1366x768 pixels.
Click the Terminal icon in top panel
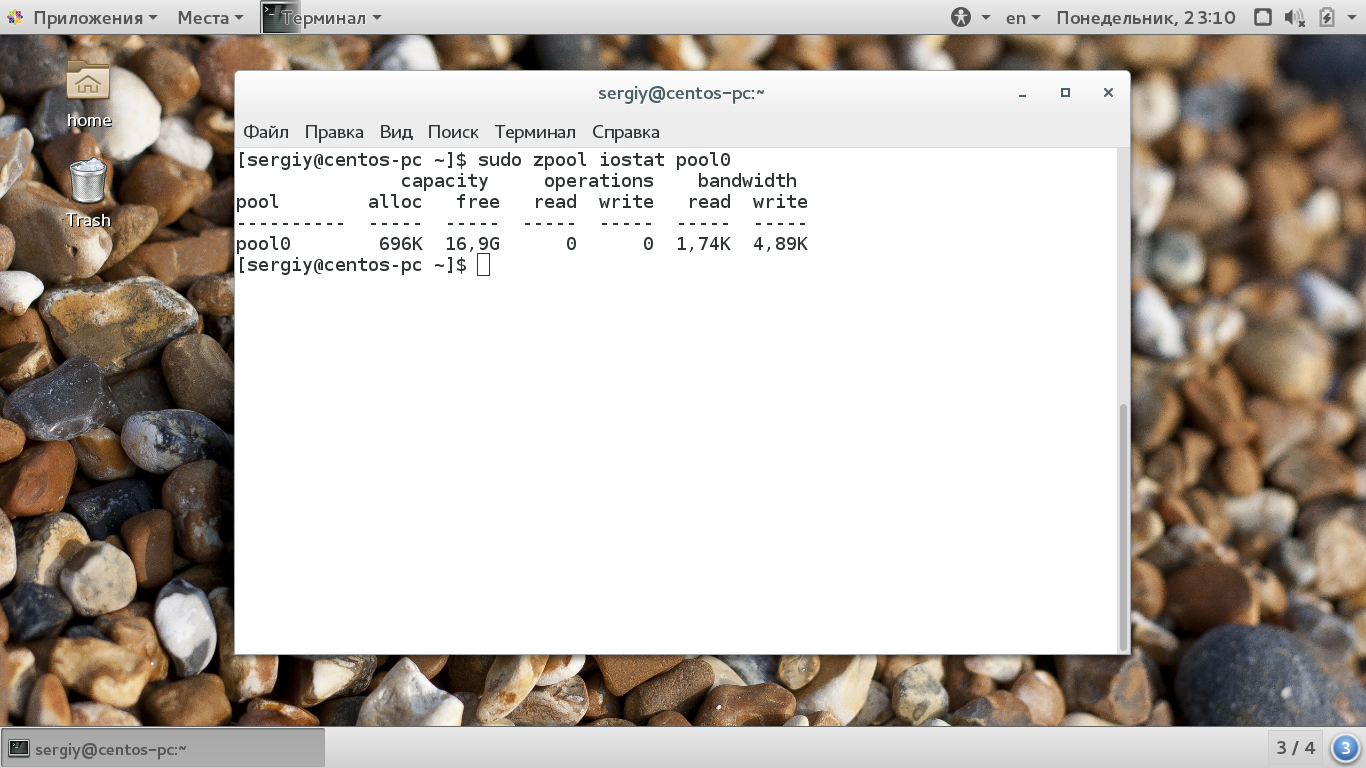click(280, 17)
